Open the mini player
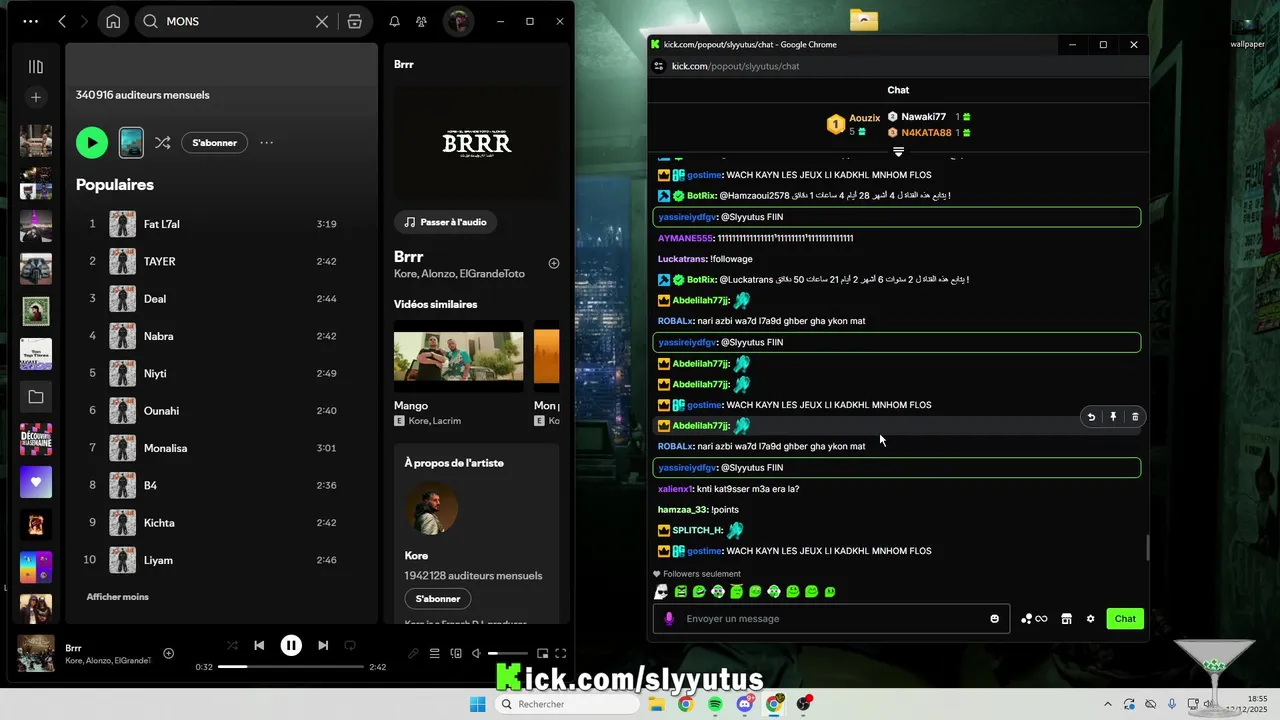The height and width of the screenshot is (720, 1280). click(x=542, y=654)
